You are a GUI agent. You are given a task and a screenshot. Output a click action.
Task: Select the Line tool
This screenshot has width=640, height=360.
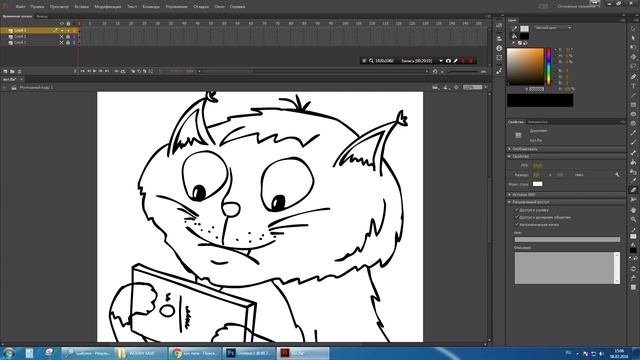pos(633,95)
